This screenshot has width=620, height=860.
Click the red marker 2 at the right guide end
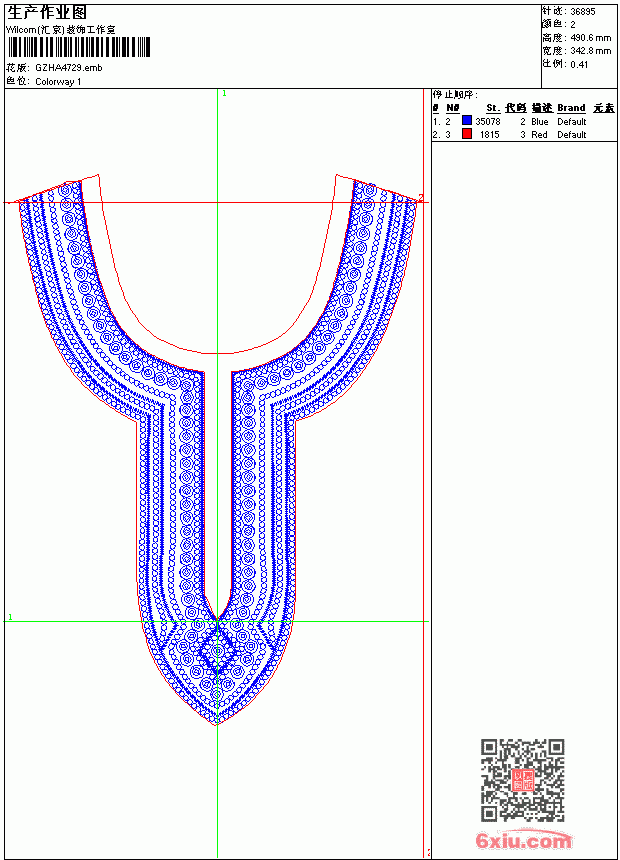[x=421, y=197]
